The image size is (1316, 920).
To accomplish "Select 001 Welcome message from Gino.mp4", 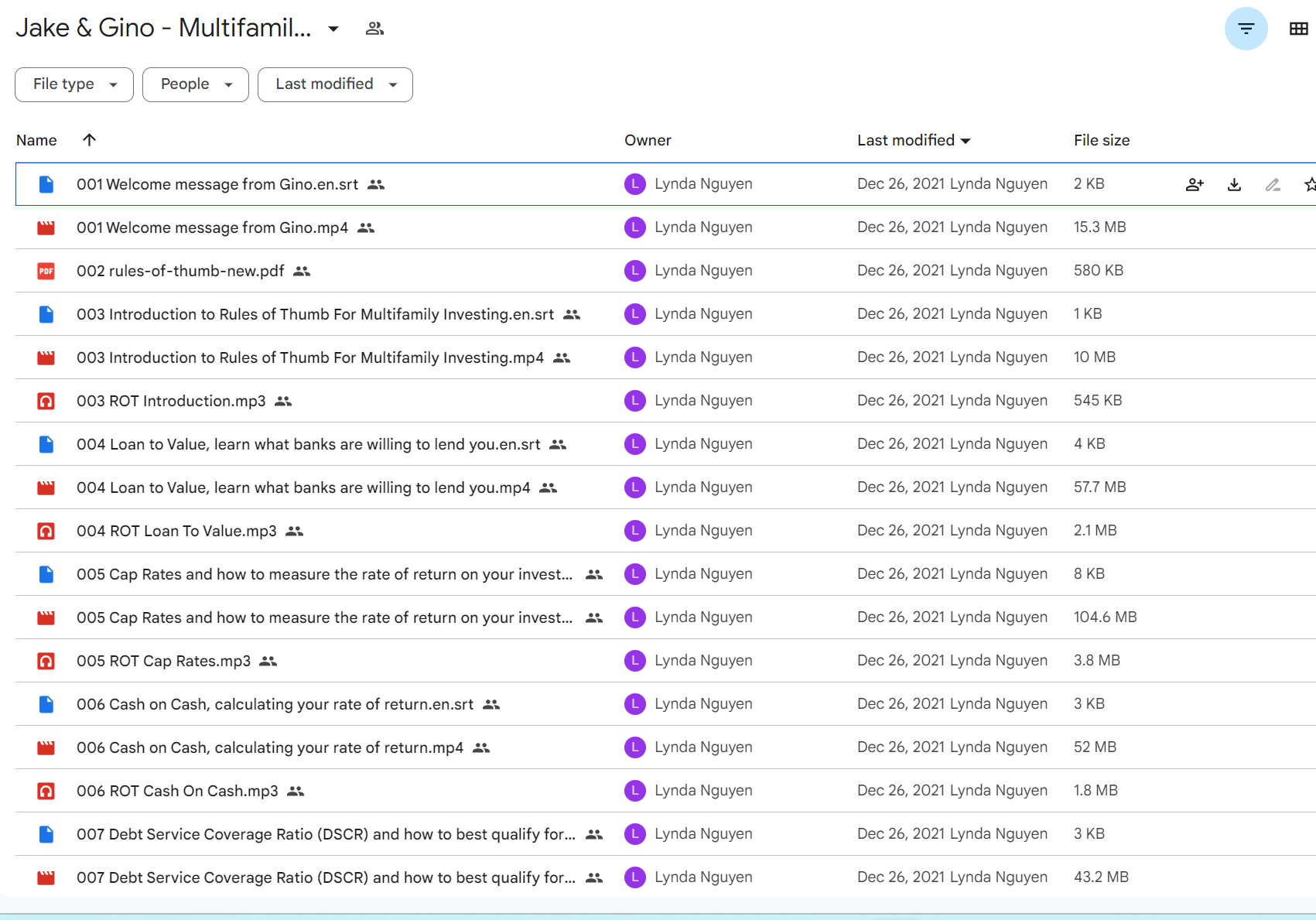I will (212, 227).
